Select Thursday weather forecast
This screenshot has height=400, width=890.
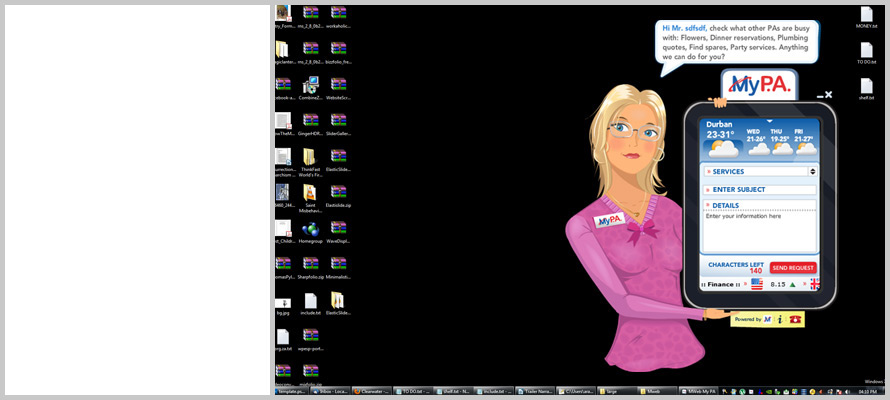pyautogui.click(x=780, y=142)
